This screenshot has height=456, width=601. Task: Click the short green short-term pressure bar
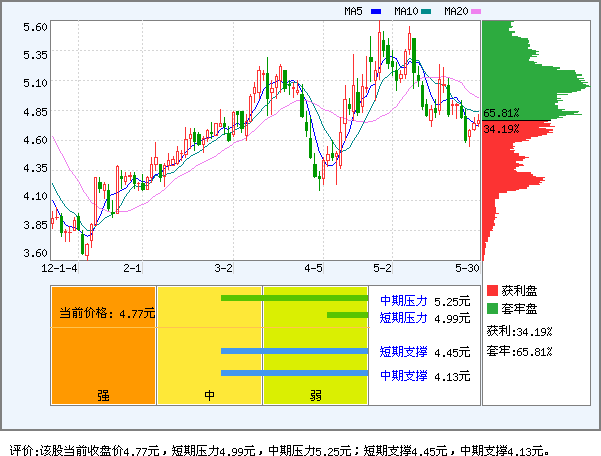click(x=348, y=315)
